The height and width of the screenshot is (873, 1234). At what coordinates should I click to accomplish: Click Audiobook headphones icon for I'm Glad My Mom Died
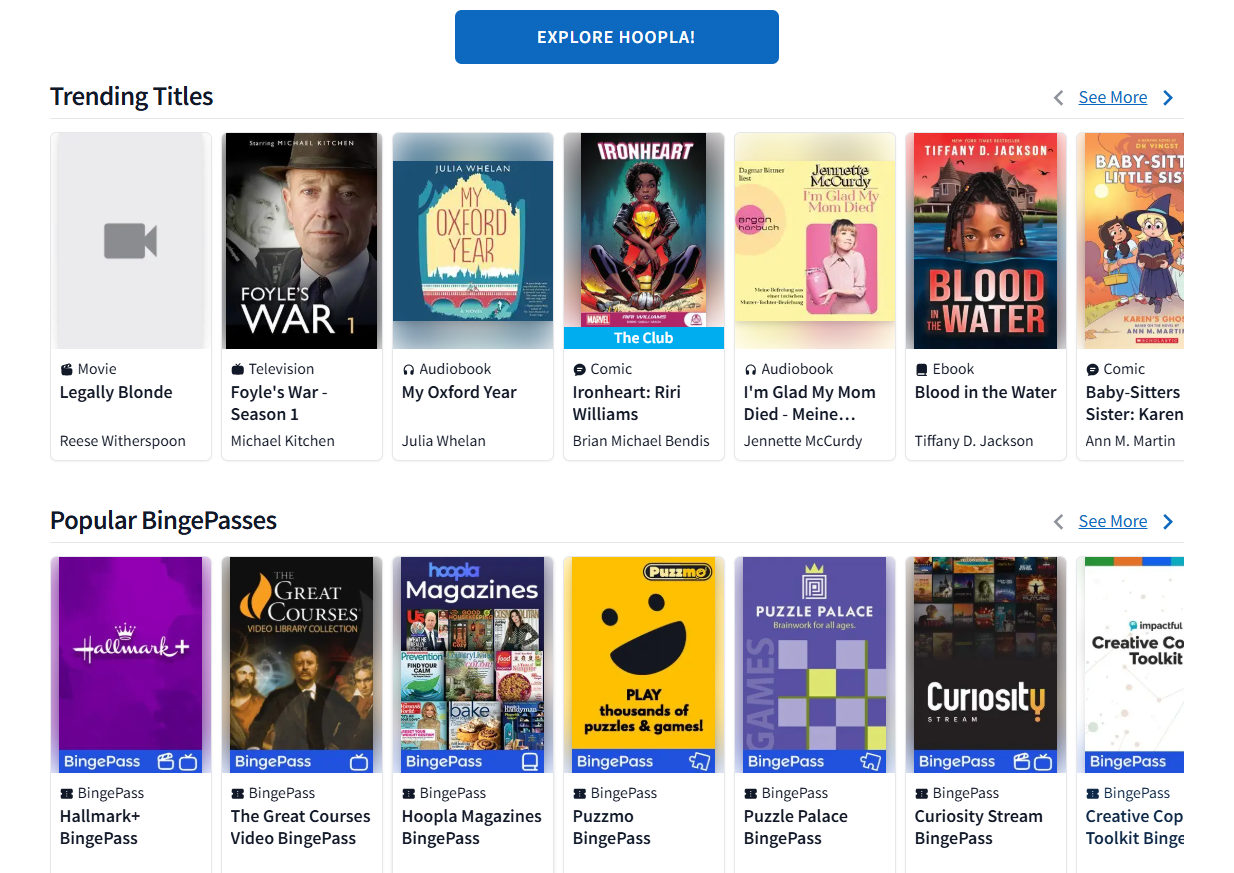coord(751,369)
